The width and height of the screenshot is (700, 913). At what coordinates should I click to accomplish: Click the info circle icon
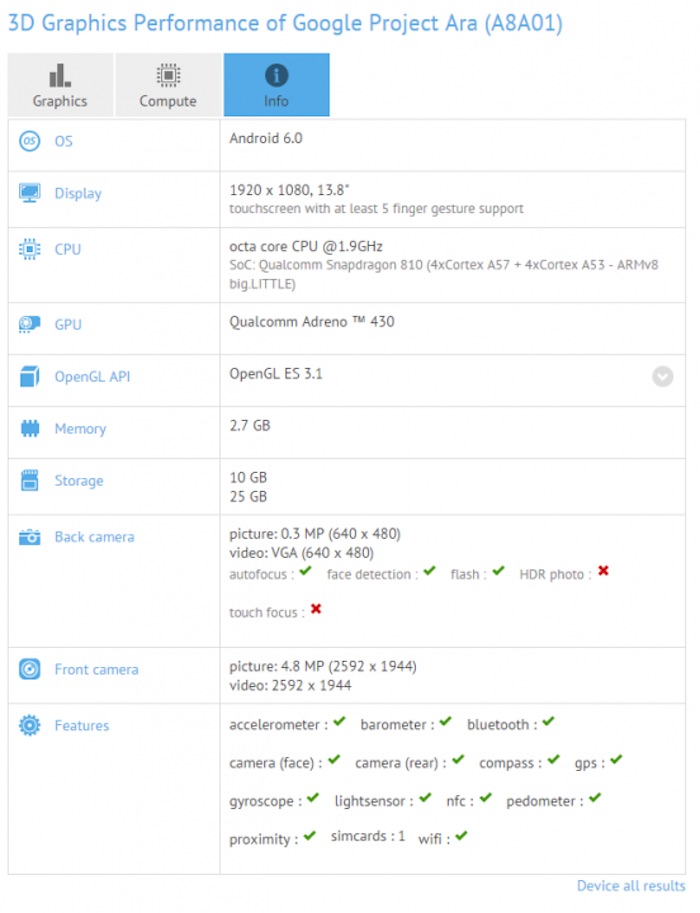(277, 75)
